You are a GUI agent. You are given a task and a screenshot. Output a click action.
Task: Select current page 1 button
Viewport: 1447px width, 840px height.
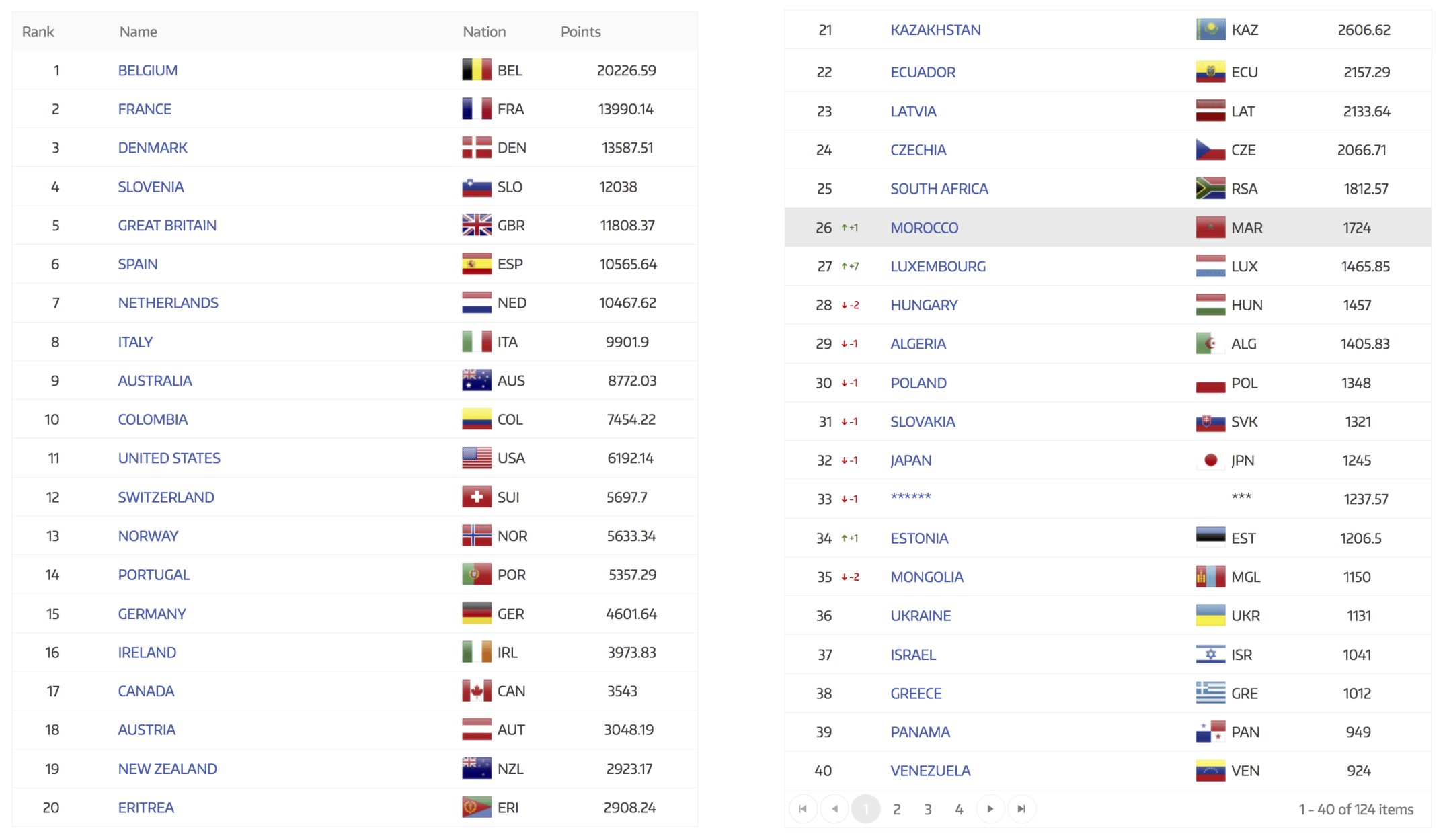point(865,809)
